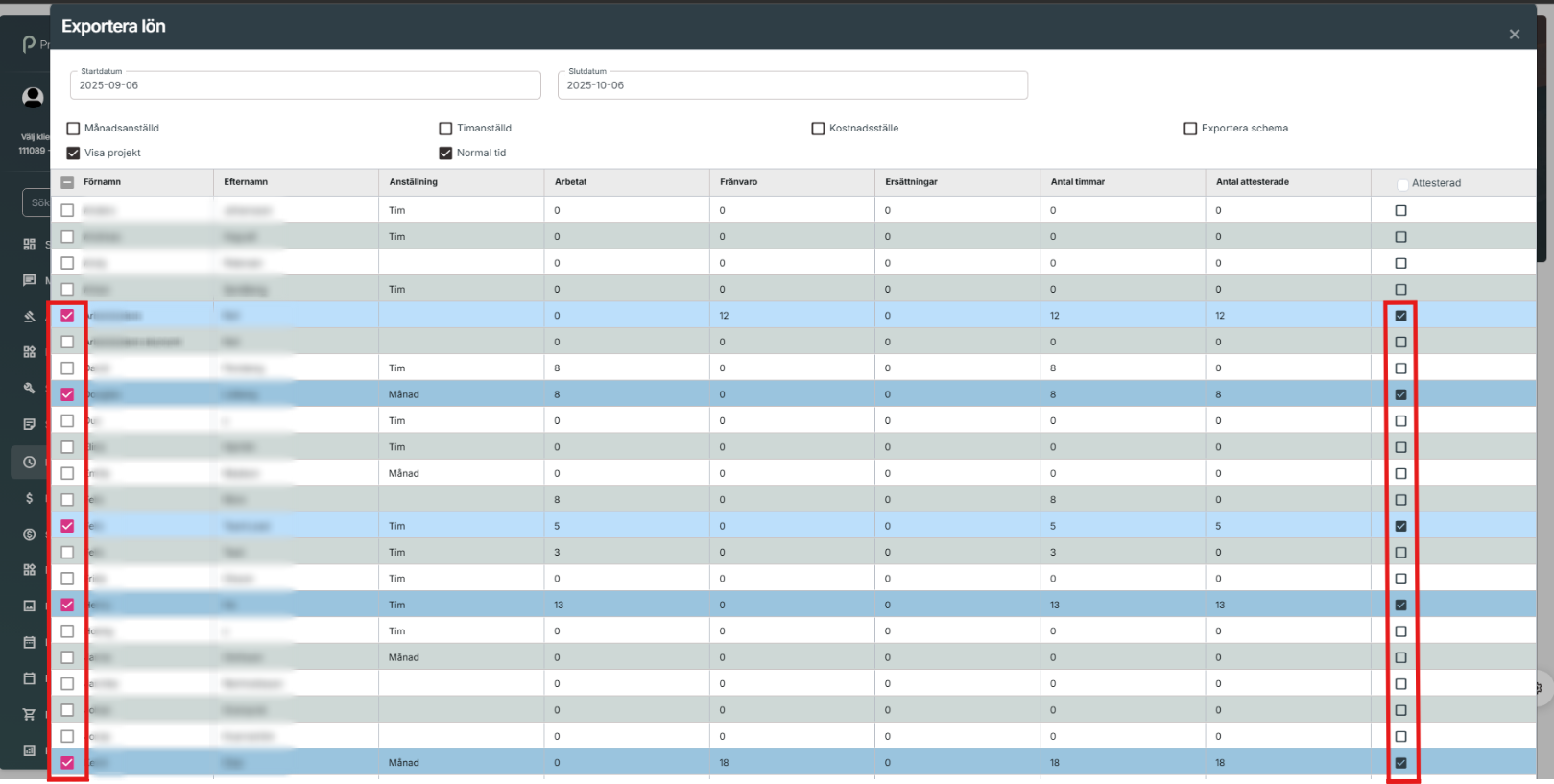
Task: Tick the Attesterad header checkbox
Action: 1402,184
